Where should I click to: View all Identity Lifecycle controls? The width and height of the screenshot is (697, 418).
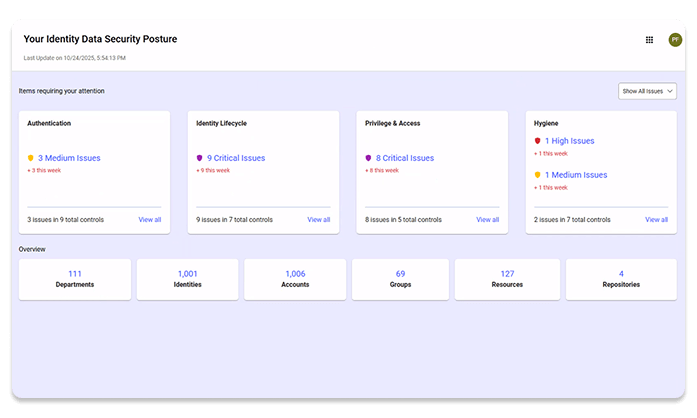[318, 219]
